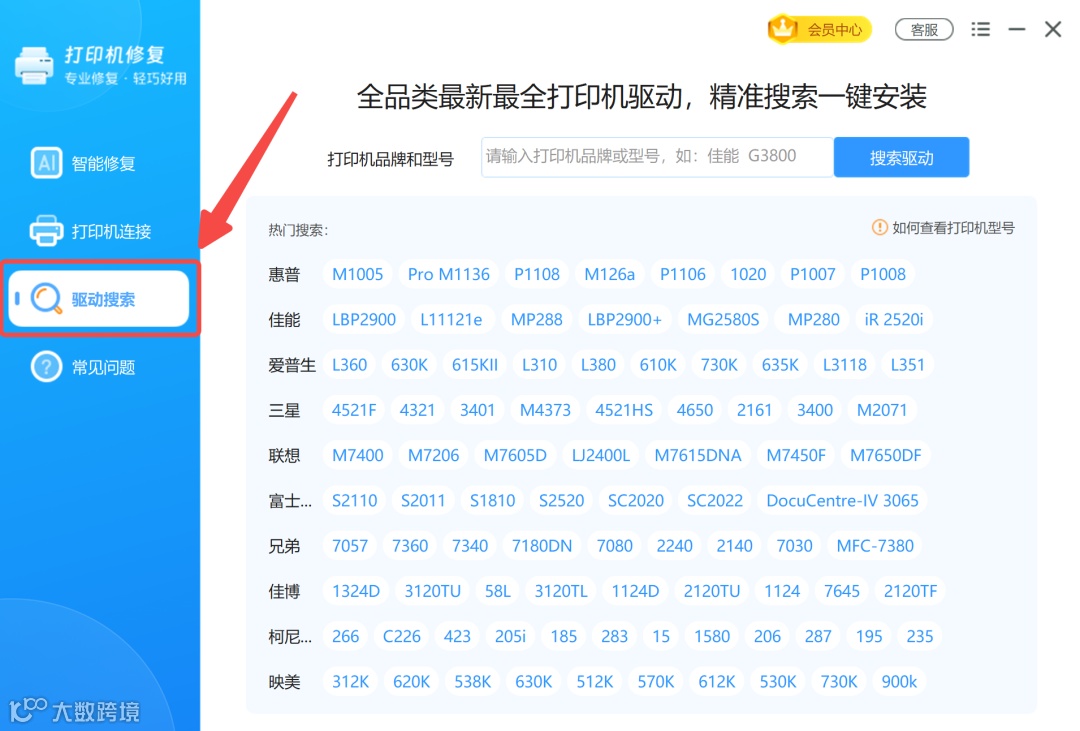Select Samsung model M2071
This screenshot has height=731, width=1080.
pos(882,411)
